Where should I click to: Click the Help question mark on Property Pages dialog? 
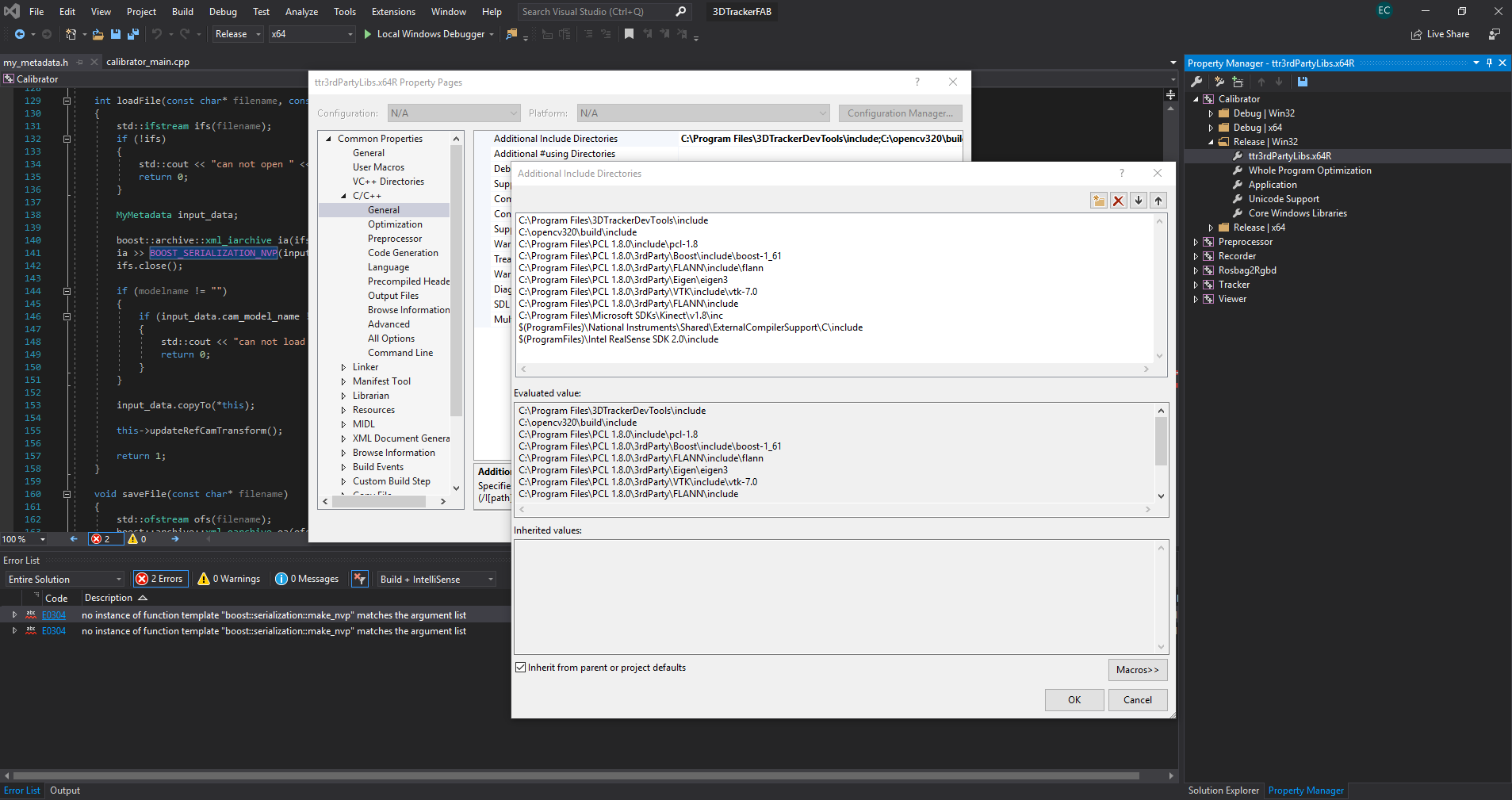click(917, 82)
